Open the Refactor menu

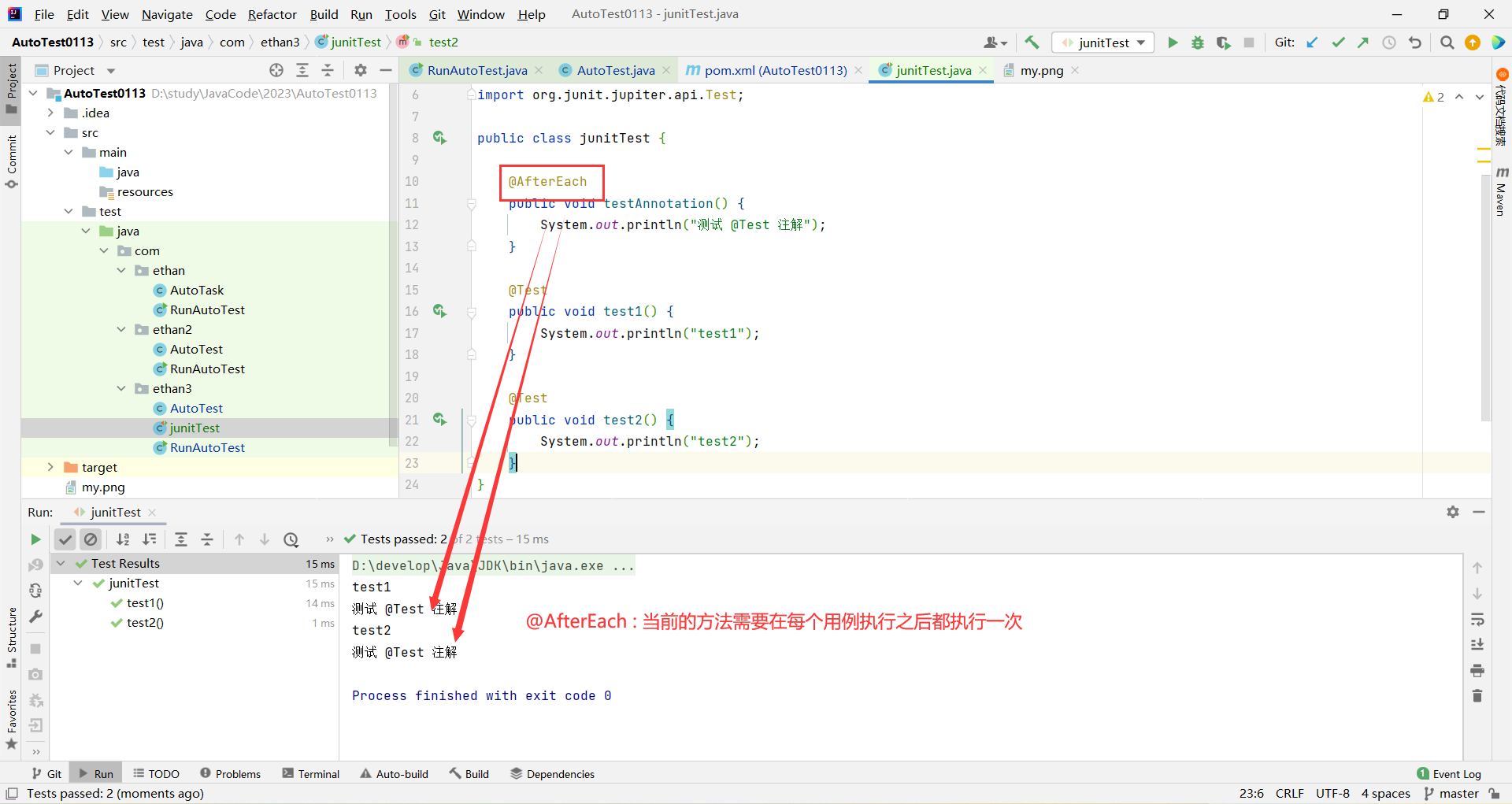tap(272, 14)
